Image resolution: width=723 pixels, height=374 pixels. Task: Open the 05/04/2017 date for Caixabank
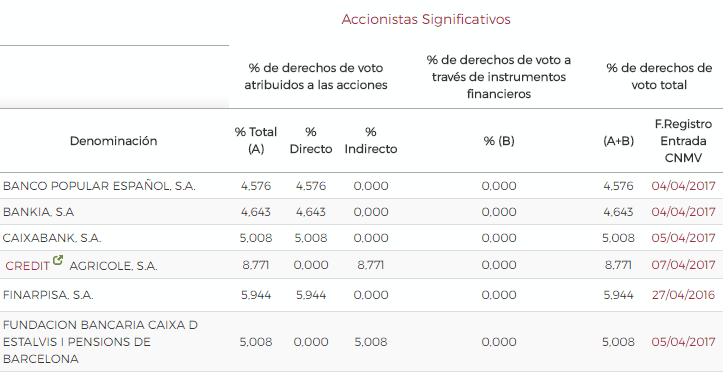pos(683,238)
